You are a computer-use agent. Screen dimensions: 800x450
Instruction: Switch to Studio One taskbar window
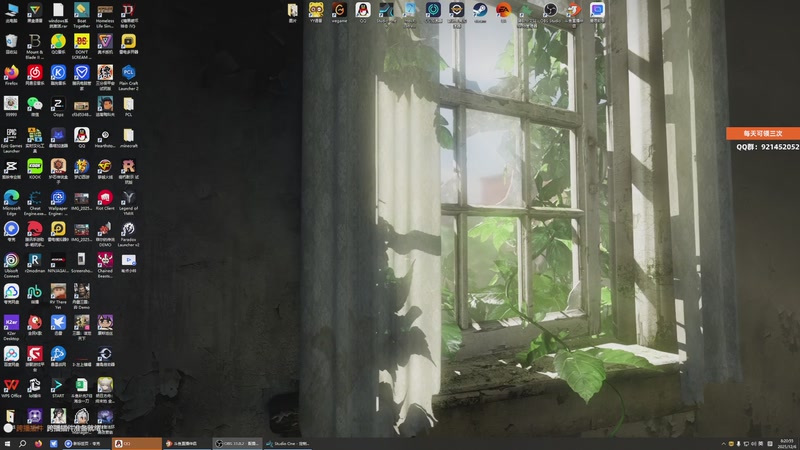coord(287,443)
